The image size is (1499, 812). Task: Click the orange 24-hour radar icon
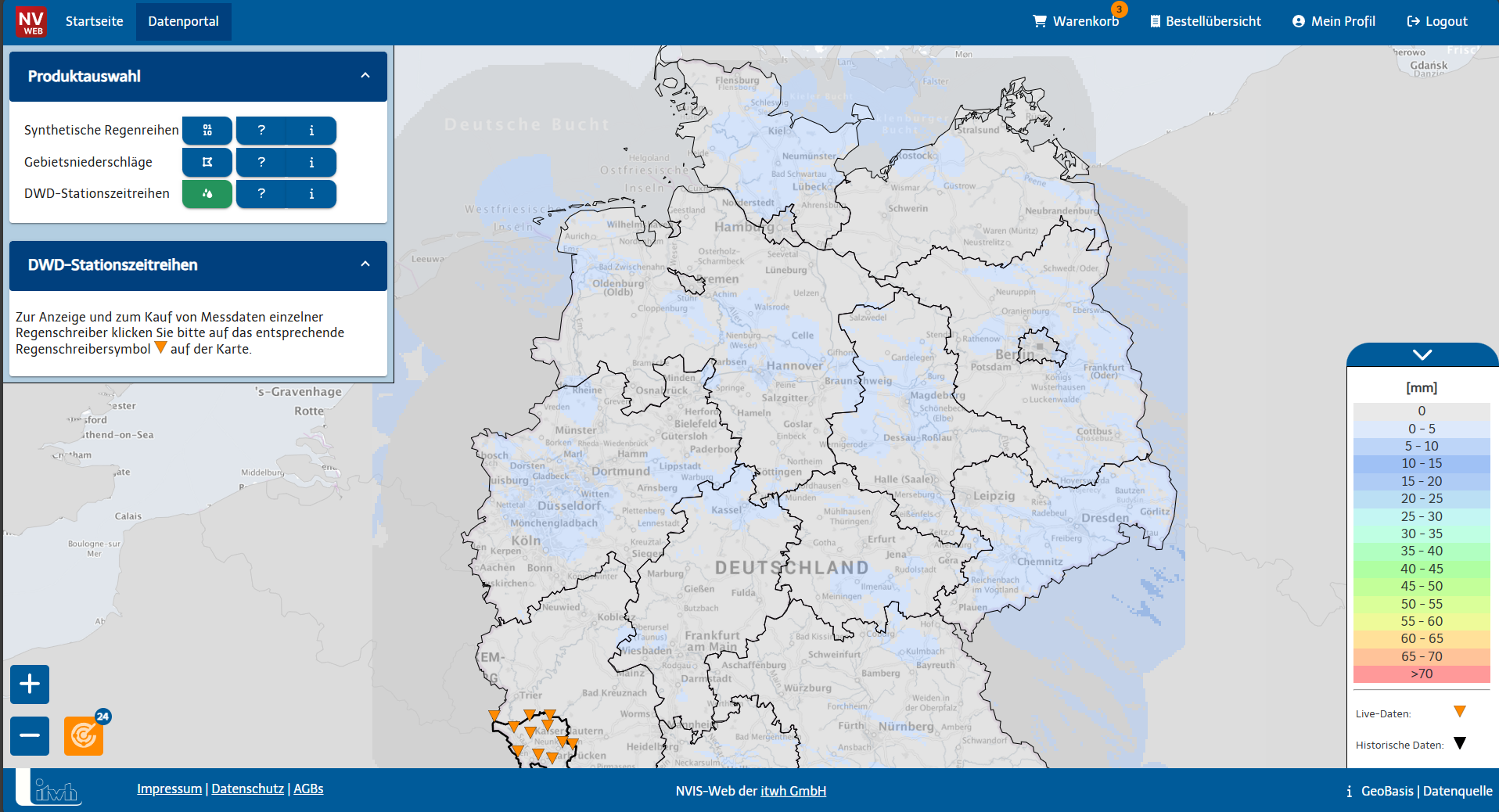coord(84,735)
